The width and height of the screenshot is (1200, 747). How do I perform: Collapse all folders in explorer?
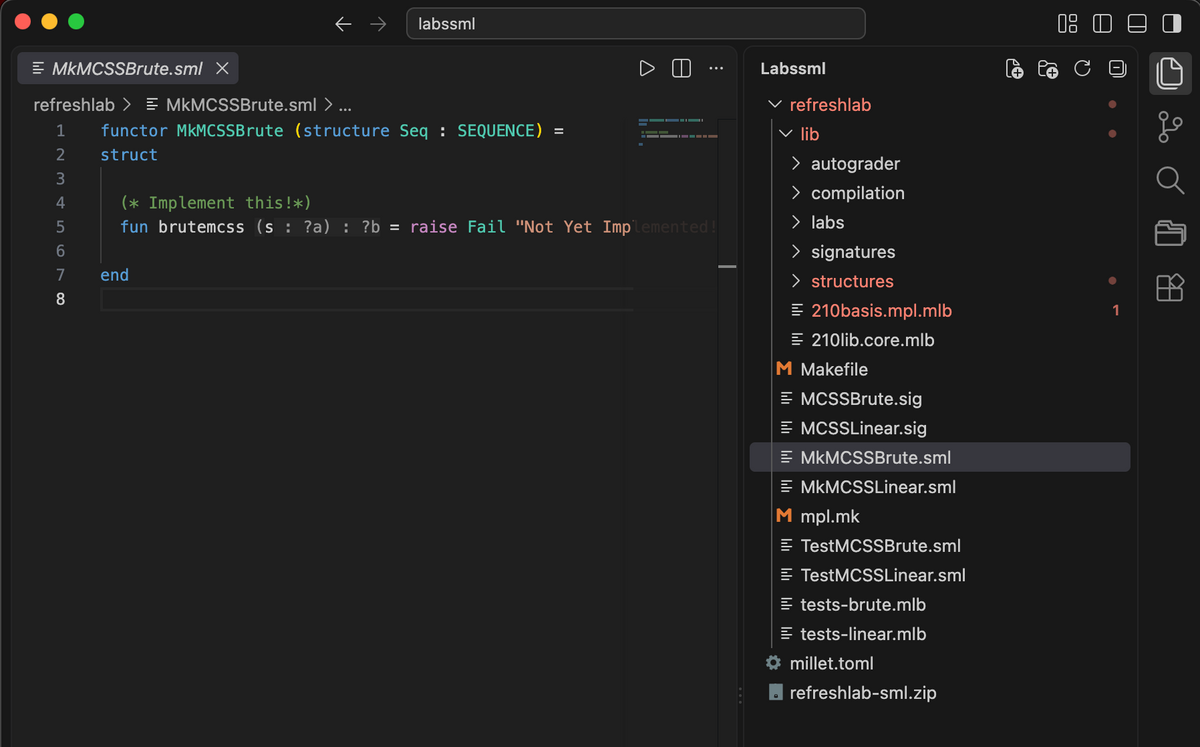(1117, 69)
